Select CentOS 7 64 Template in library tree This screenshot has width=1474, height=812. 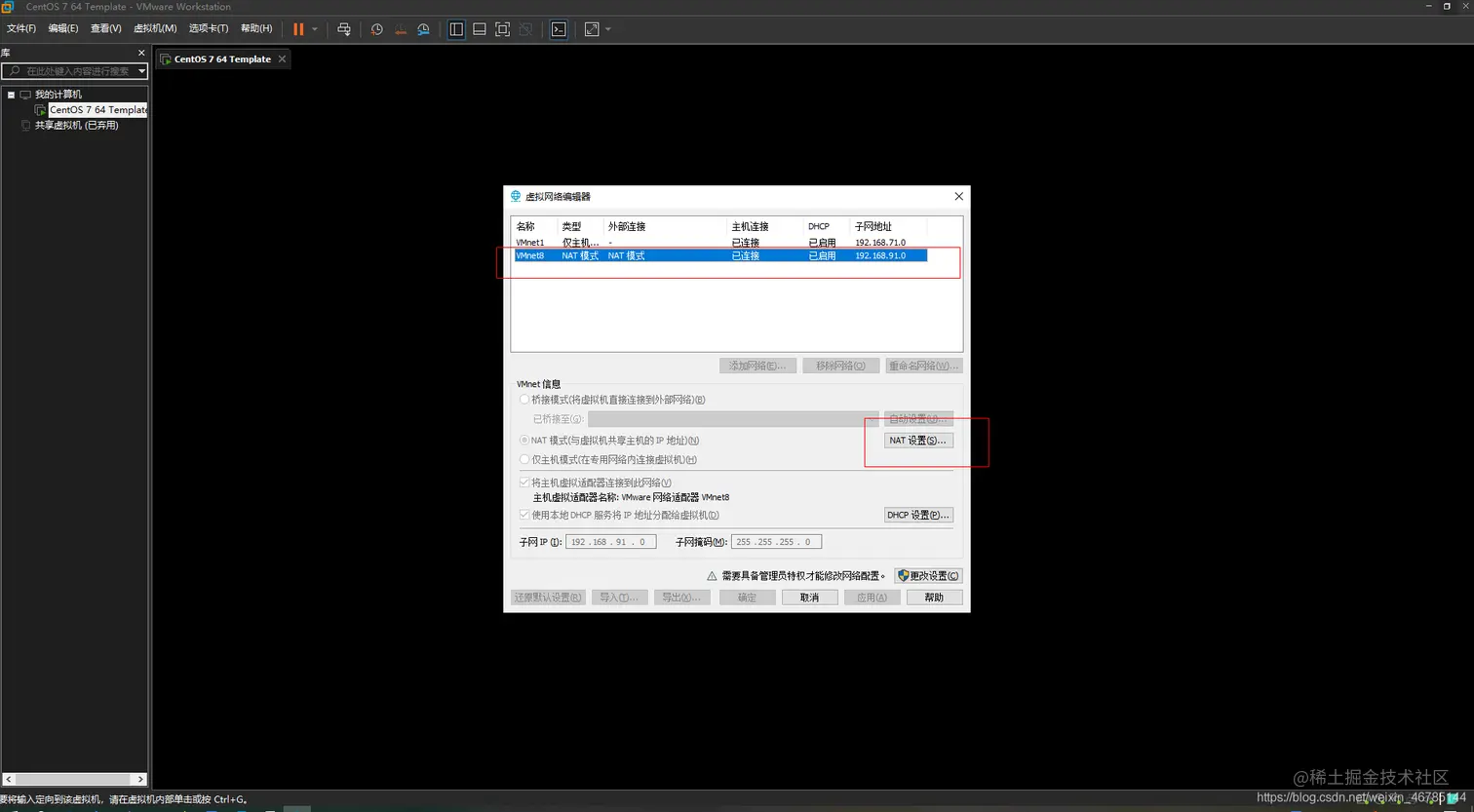tap(98, 110)
